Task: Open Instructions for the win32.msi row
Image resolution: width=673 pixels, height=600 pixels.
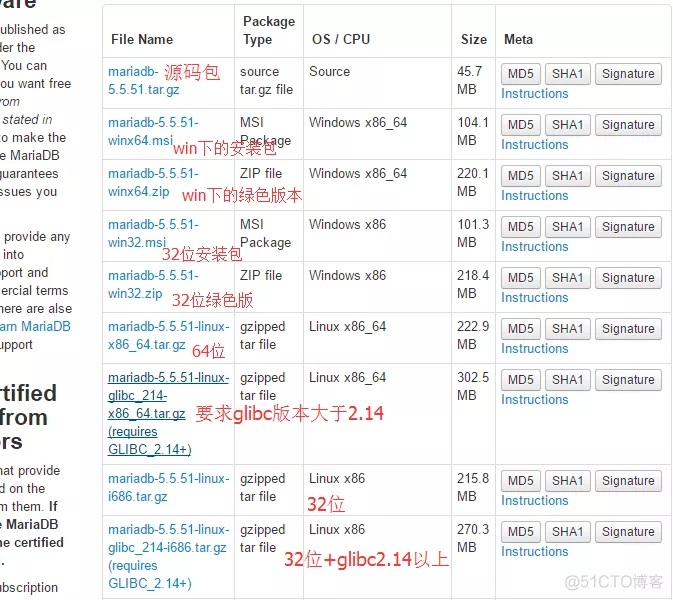Action: [x=535, y=247]
